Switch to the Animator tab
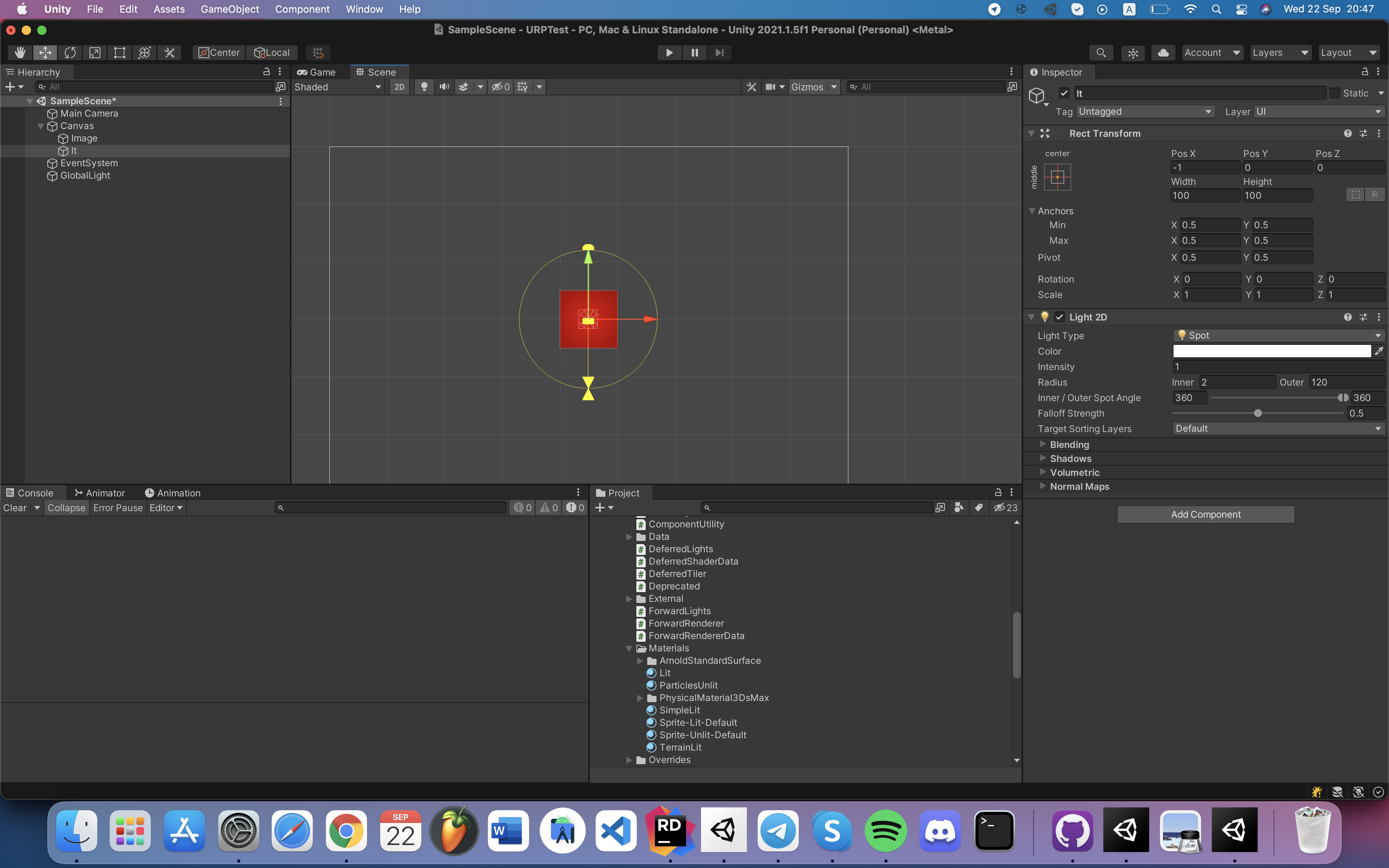Image resolution: width=1389 pixels, height=868 pixels. [100, 493]
